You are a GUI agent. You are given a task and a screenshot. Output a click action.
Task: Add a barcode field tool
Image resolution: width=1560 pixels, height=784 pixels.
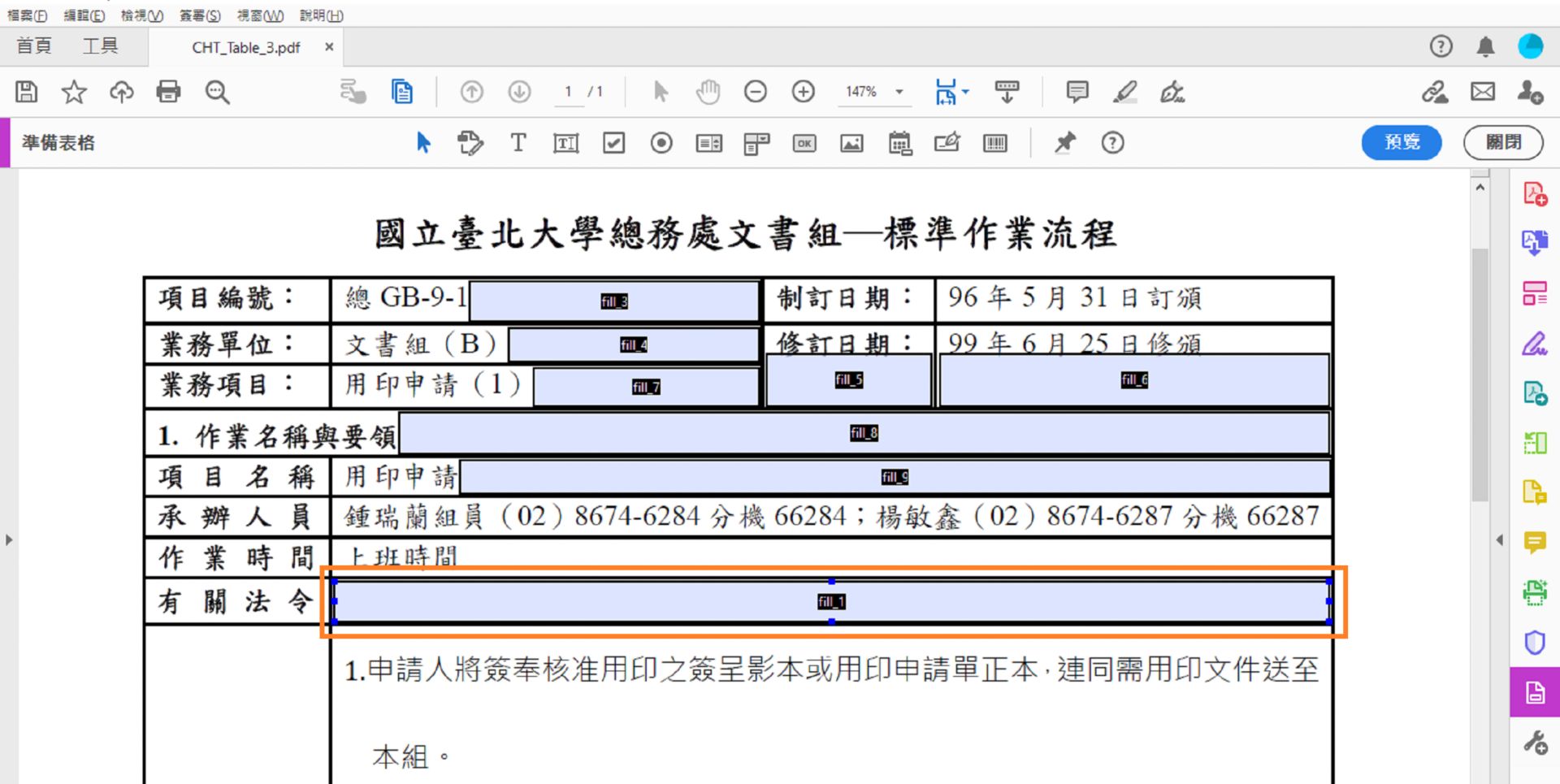(994, 144)
